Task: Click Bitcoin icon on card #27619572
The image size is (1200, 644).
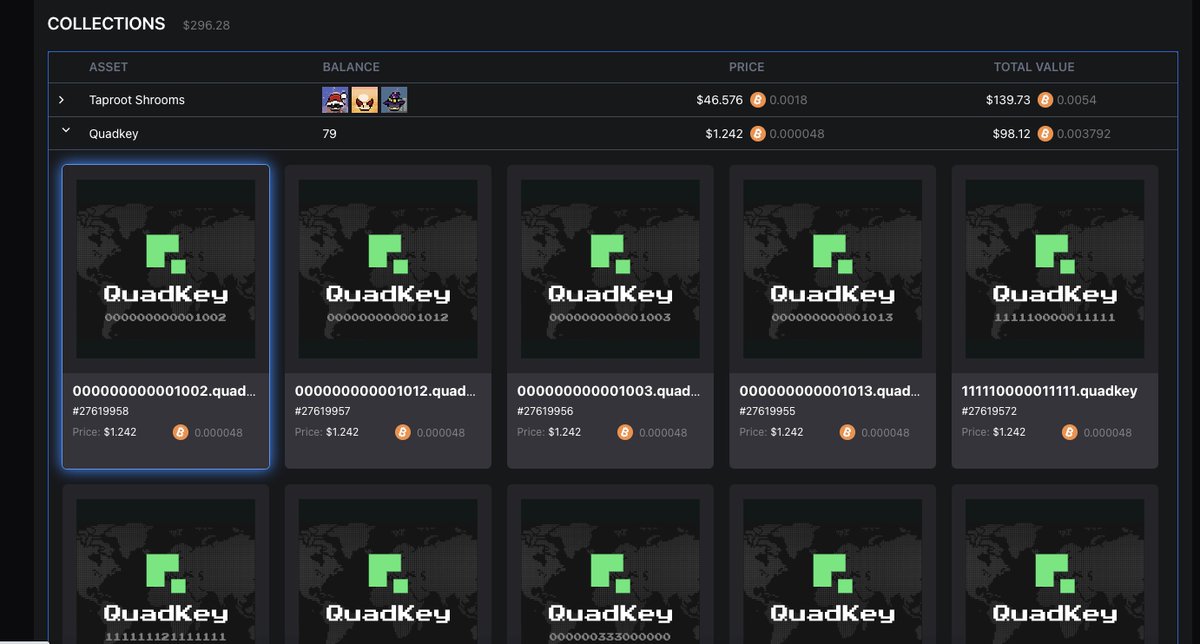Action: 1069,432
